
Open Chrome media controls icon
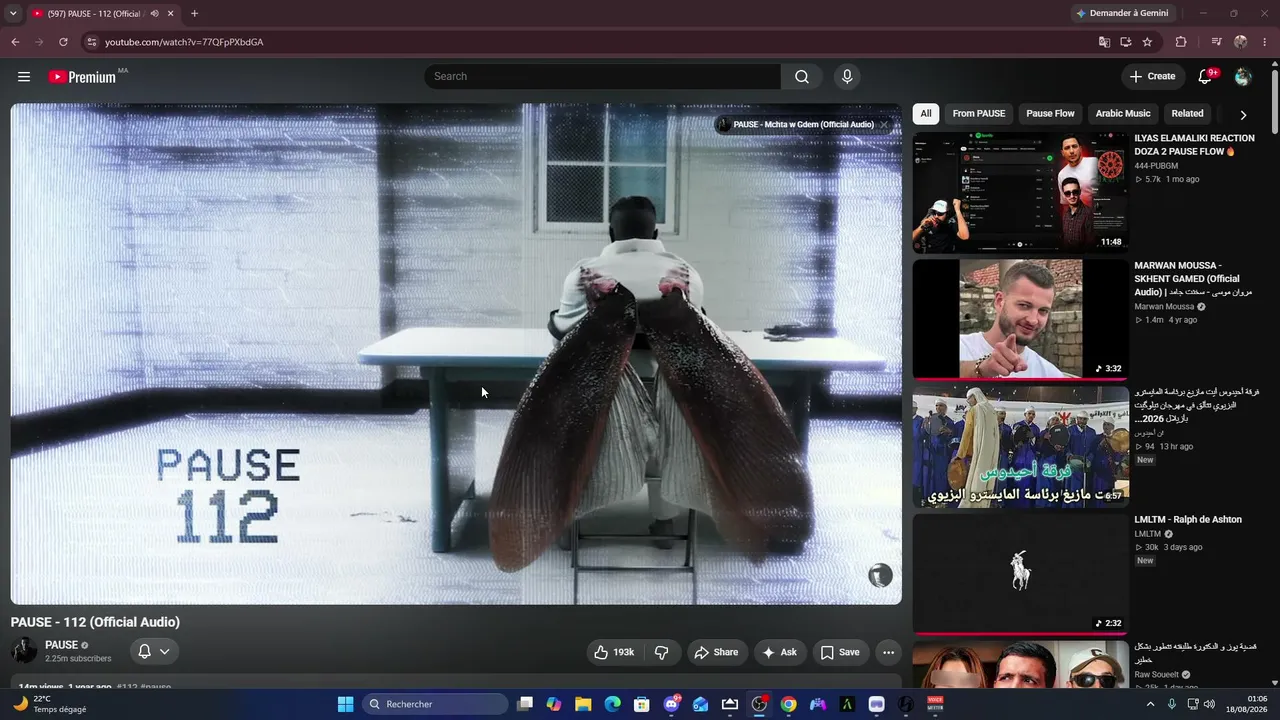1216,42
